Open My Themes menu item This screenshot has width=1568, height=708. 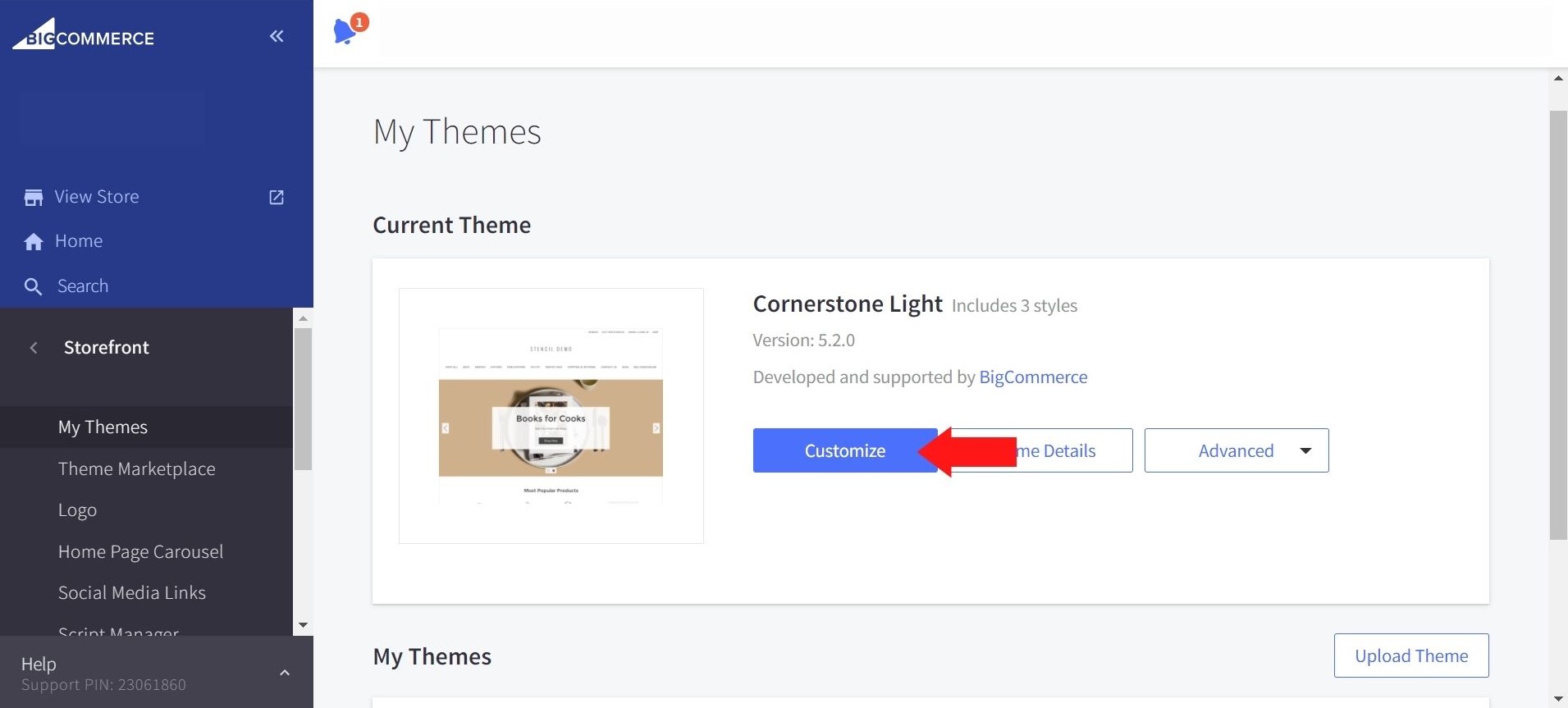pos(103,427)
